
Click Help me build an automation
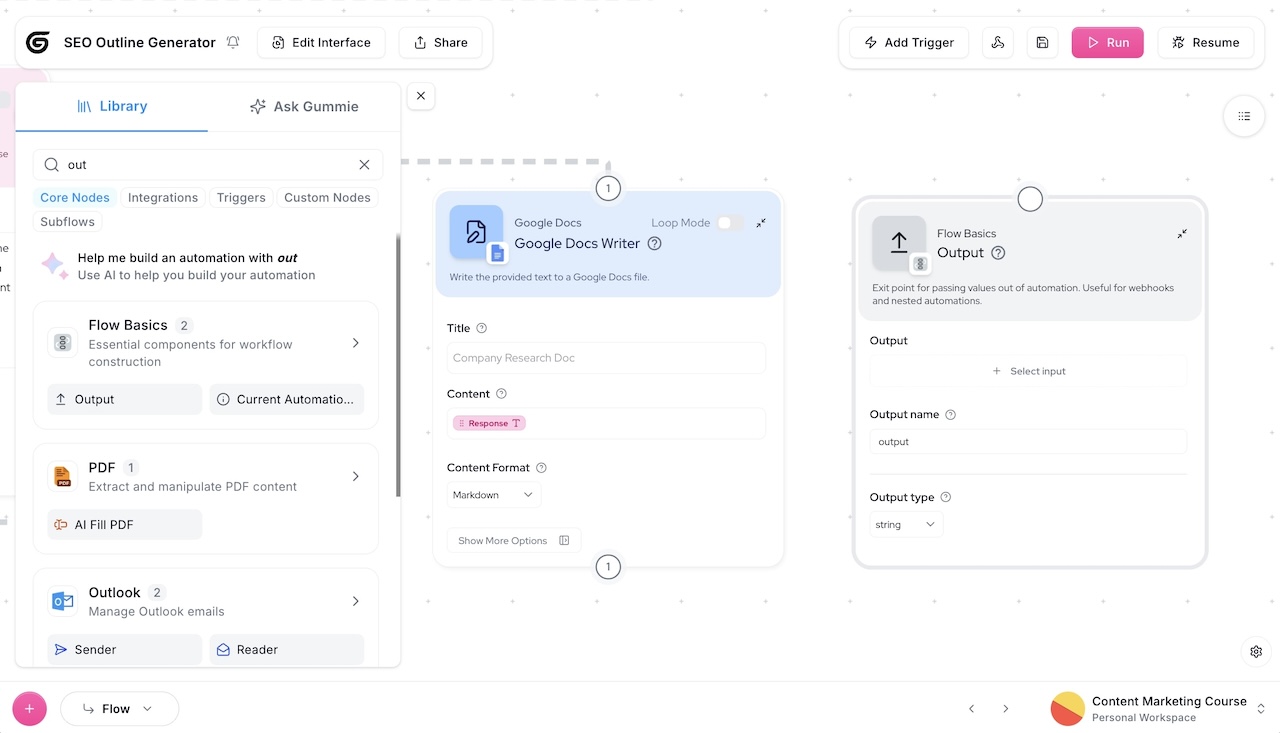[x=208, y=265]
